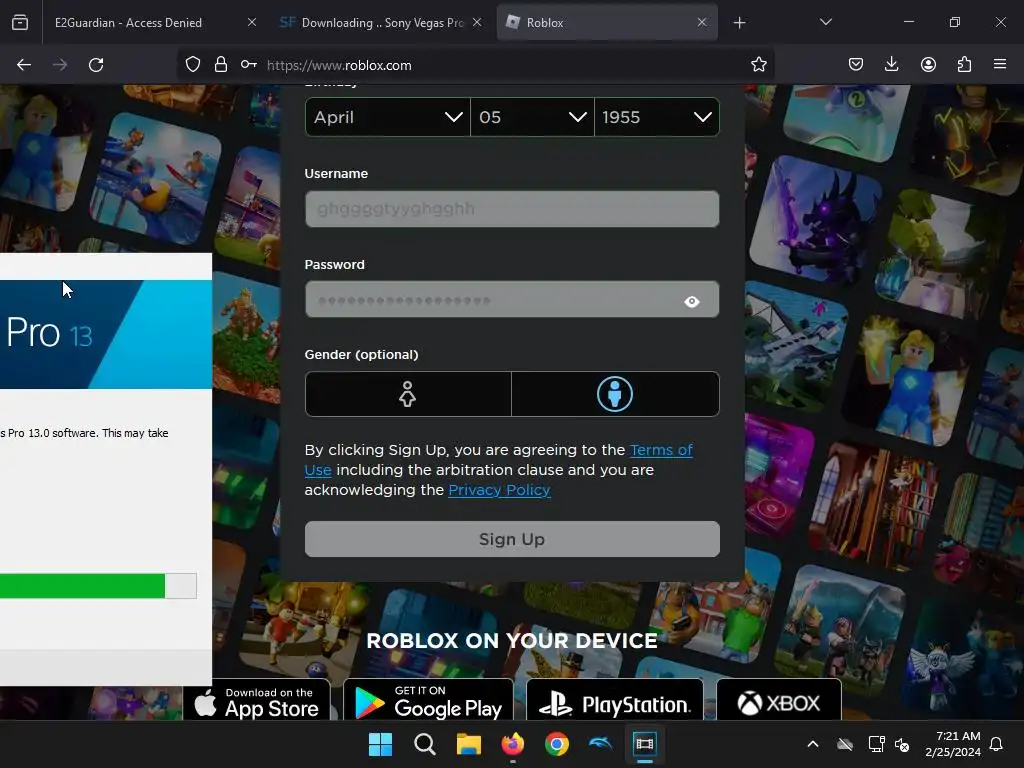1024x768 pixels.
Task: Open the Xbox download badge
Action: coord(779,701)
